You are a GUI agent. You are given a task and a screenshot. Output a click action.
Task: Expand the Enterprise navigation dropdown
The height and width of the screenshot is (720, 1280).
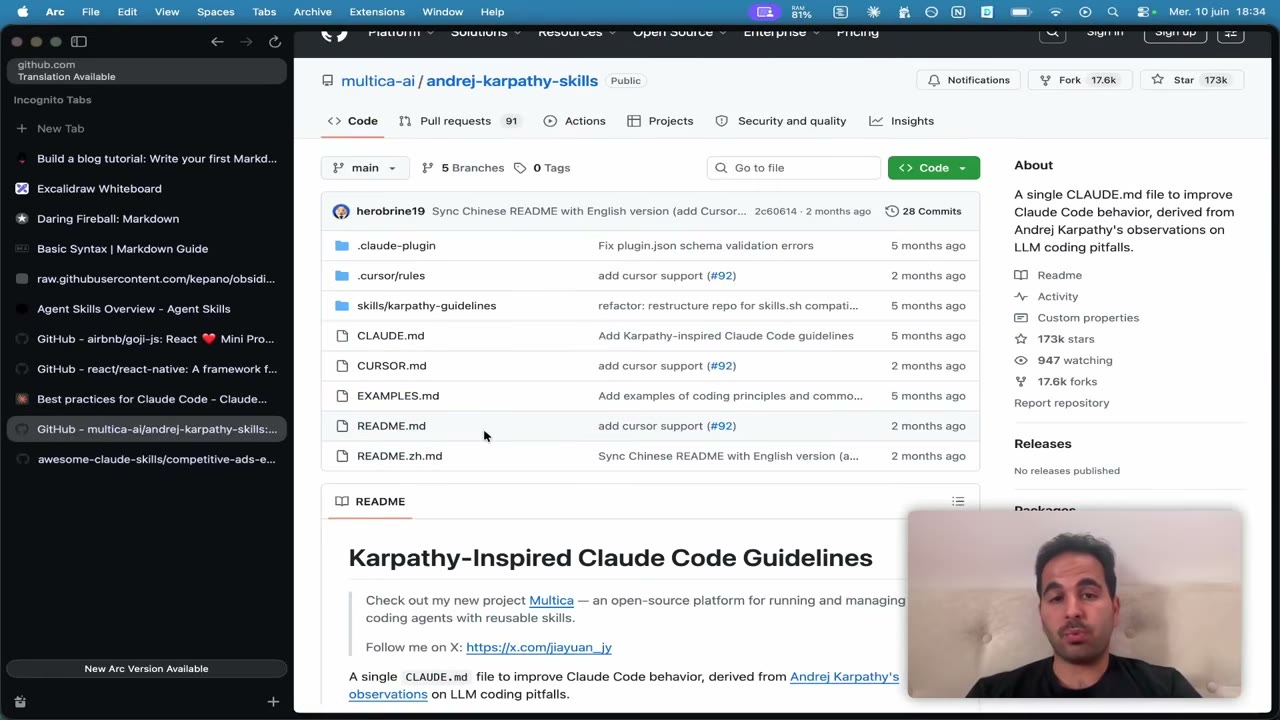[781, 33]
